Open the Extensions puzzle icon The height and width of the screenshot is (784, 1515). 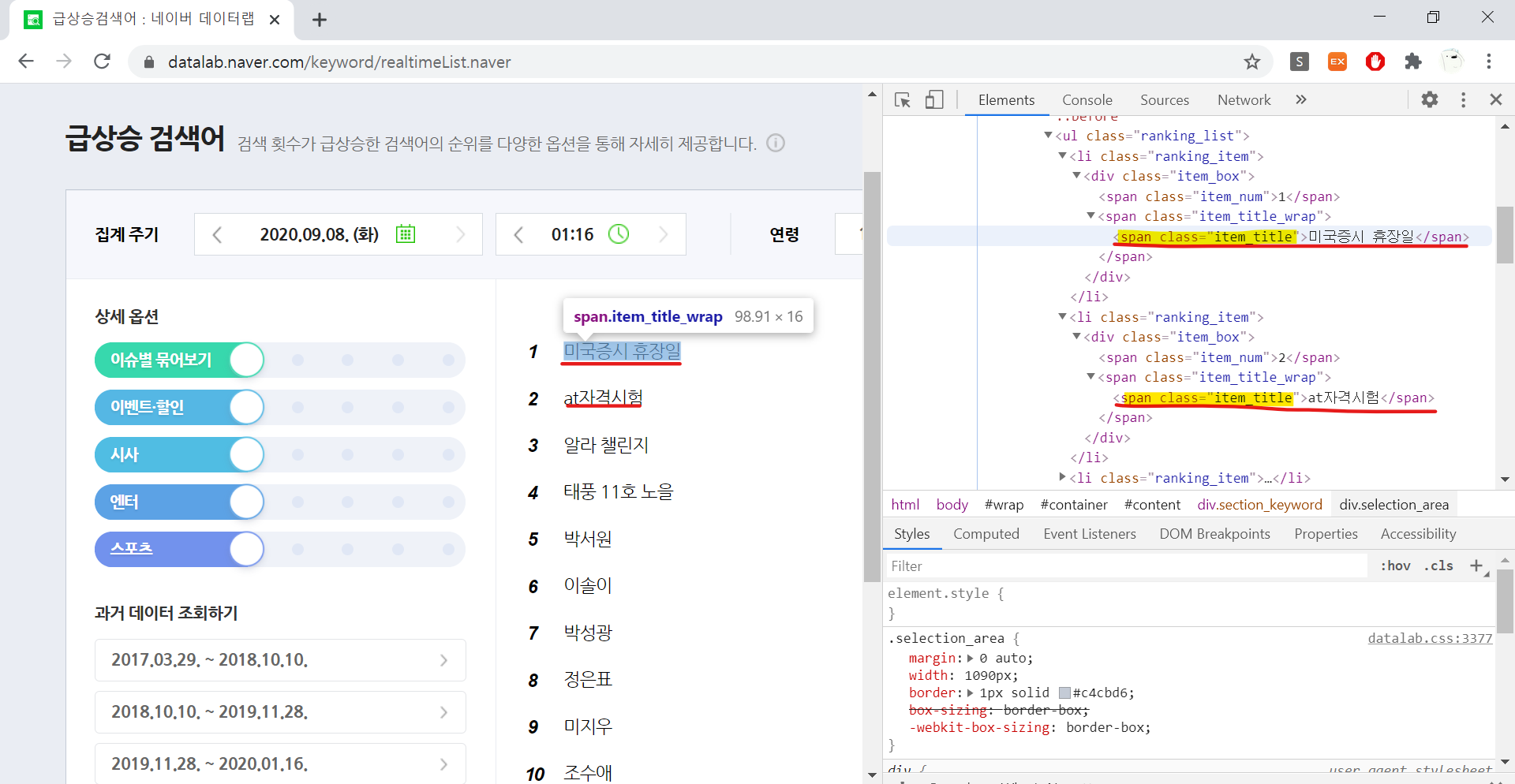[x=1413, y=62]
